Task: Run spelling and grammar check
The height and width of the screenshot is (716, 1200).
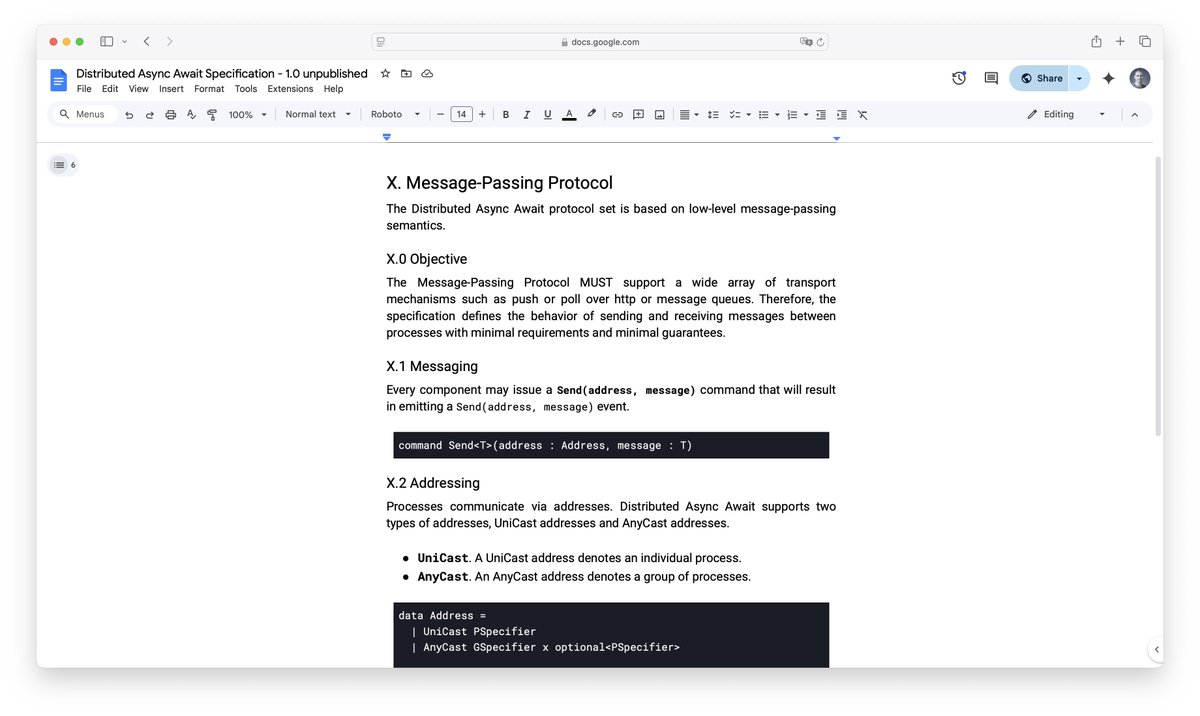Action: pyautogui.click(x=191, y=114)
